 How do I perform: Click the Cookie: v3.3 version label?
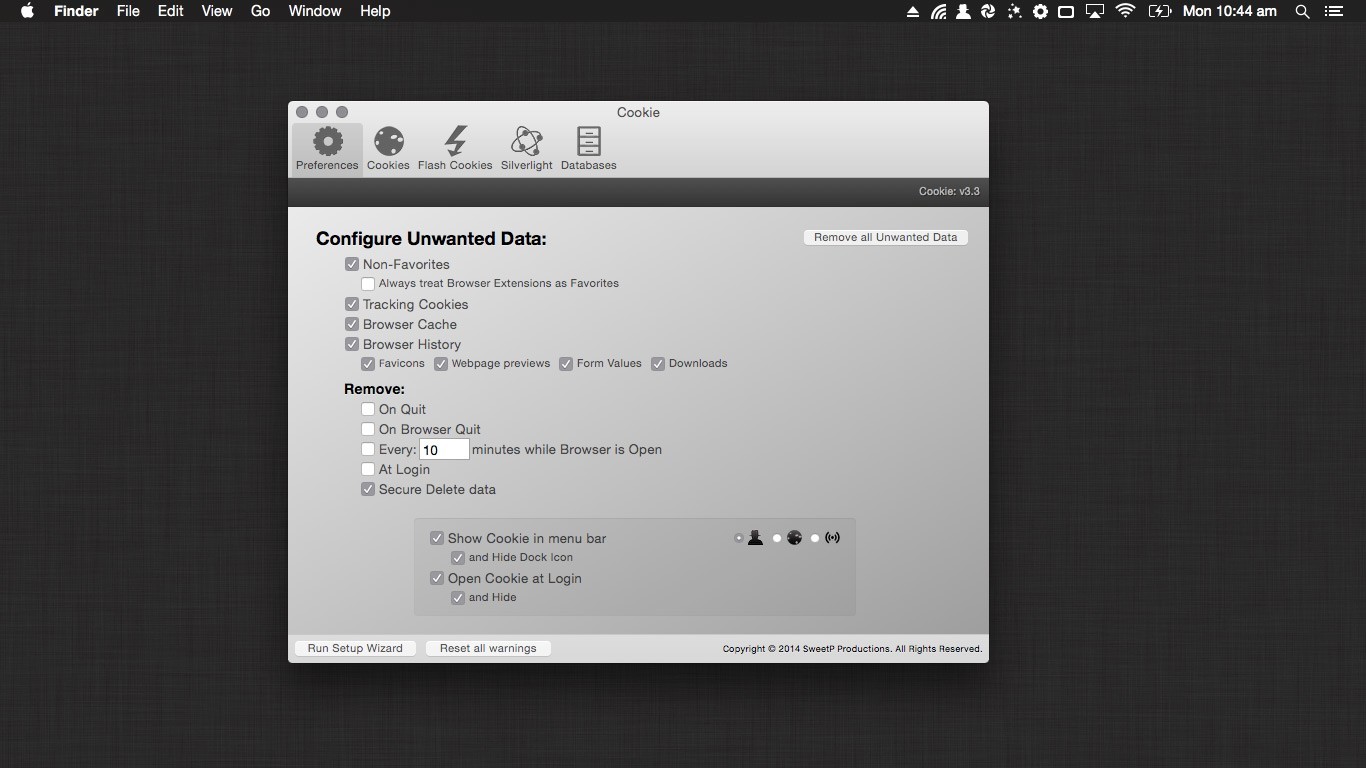949,191
